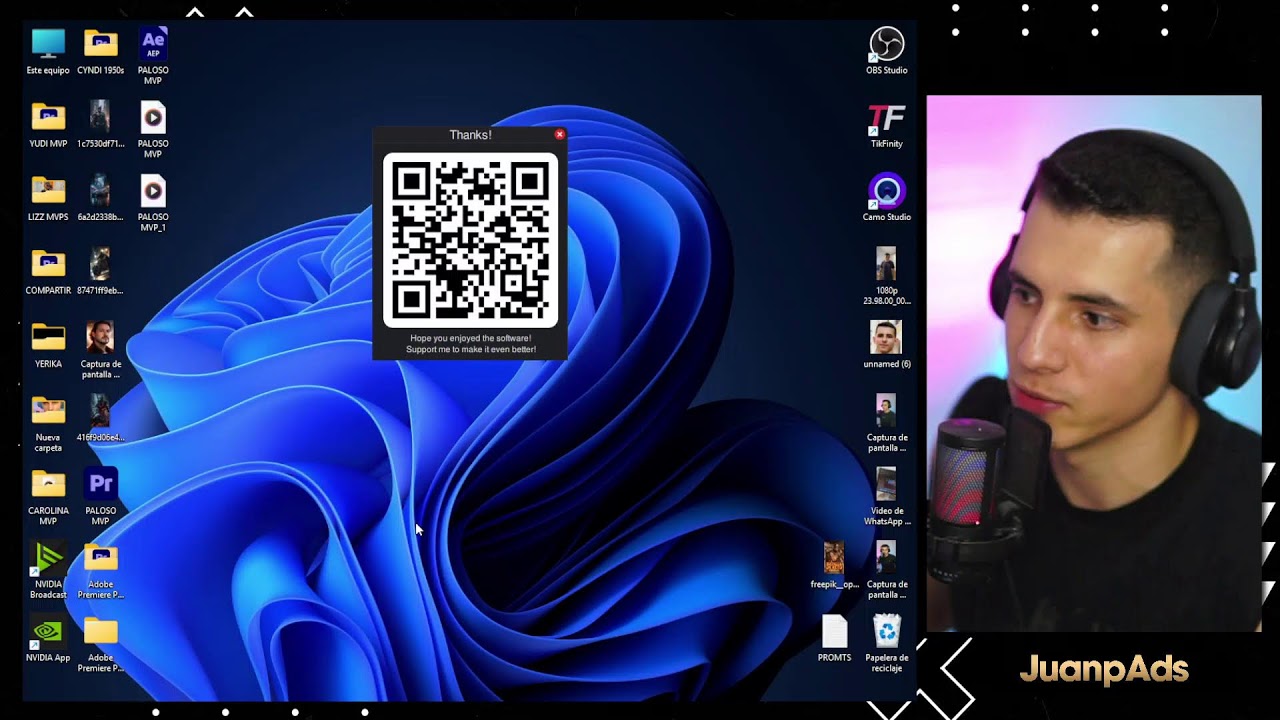The image size is (1280, 720).
Task: Click the QR code in Thanks! dialog
Action: pyautogui.click(x=470, y=240)
